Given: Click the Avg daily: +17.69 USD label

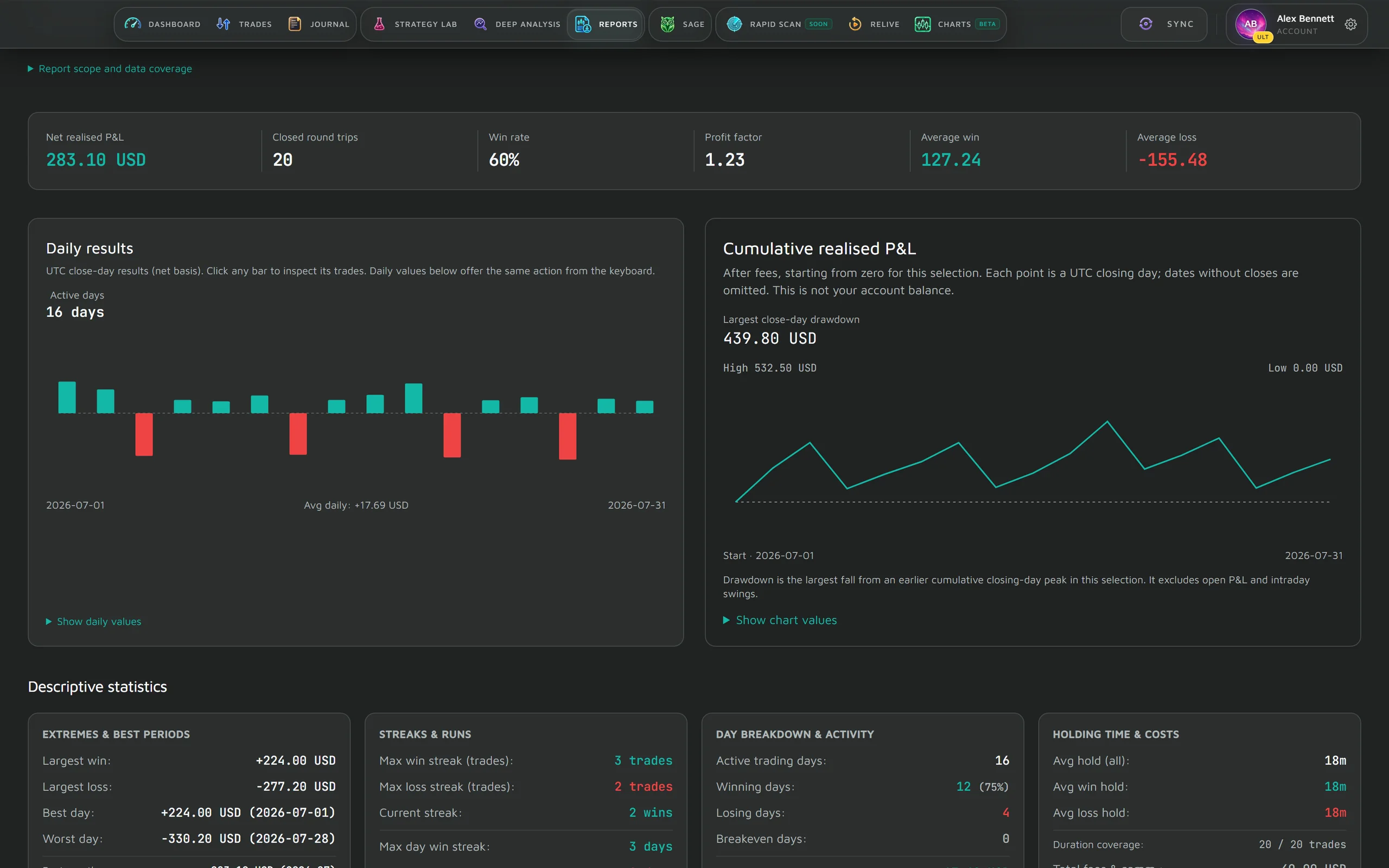Looking at the screenshot, I should point(356,505).
